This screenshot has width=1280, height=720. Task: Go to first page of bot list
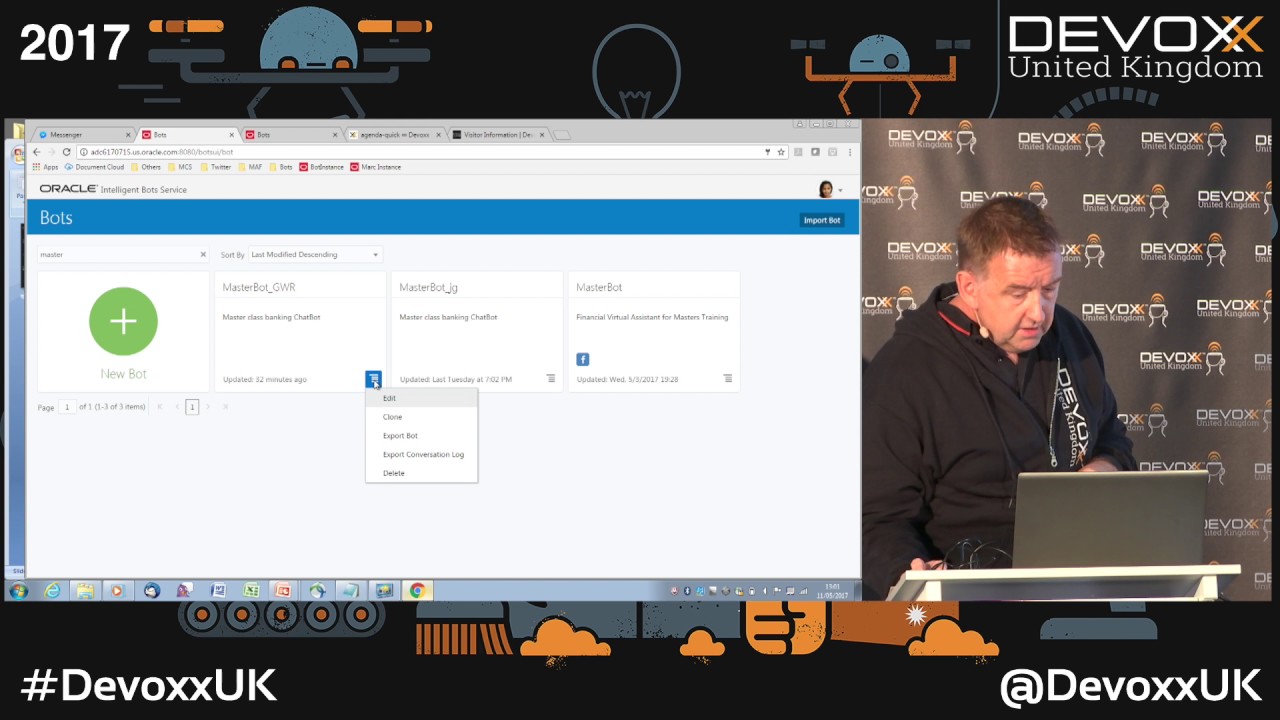pyautogui.click(x=159, y=407)
